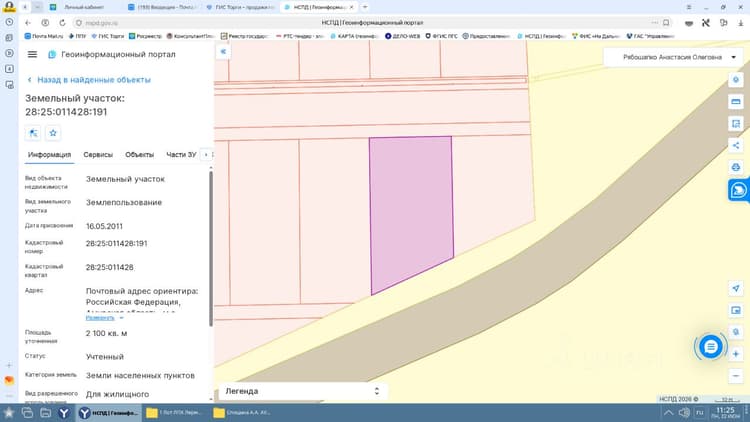750x422 pixels.
Task: Open the Части ЗУ tab
Action: tap(181, 155)
